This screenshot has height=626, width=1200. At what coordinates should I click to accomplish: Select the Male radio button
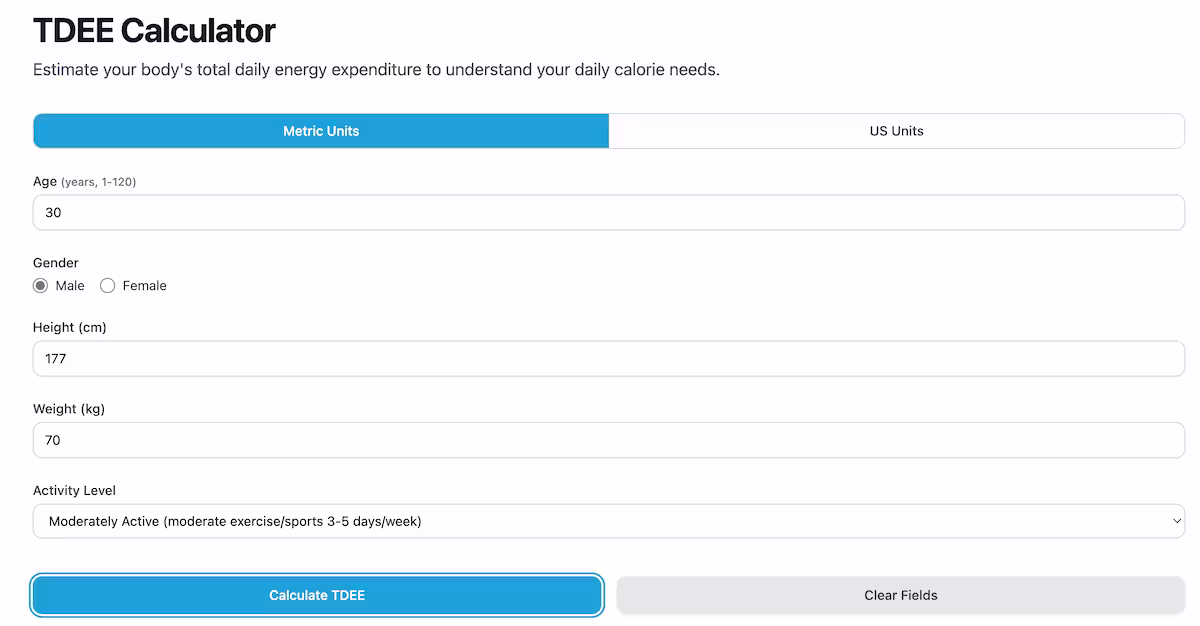(x=41, y=286)
